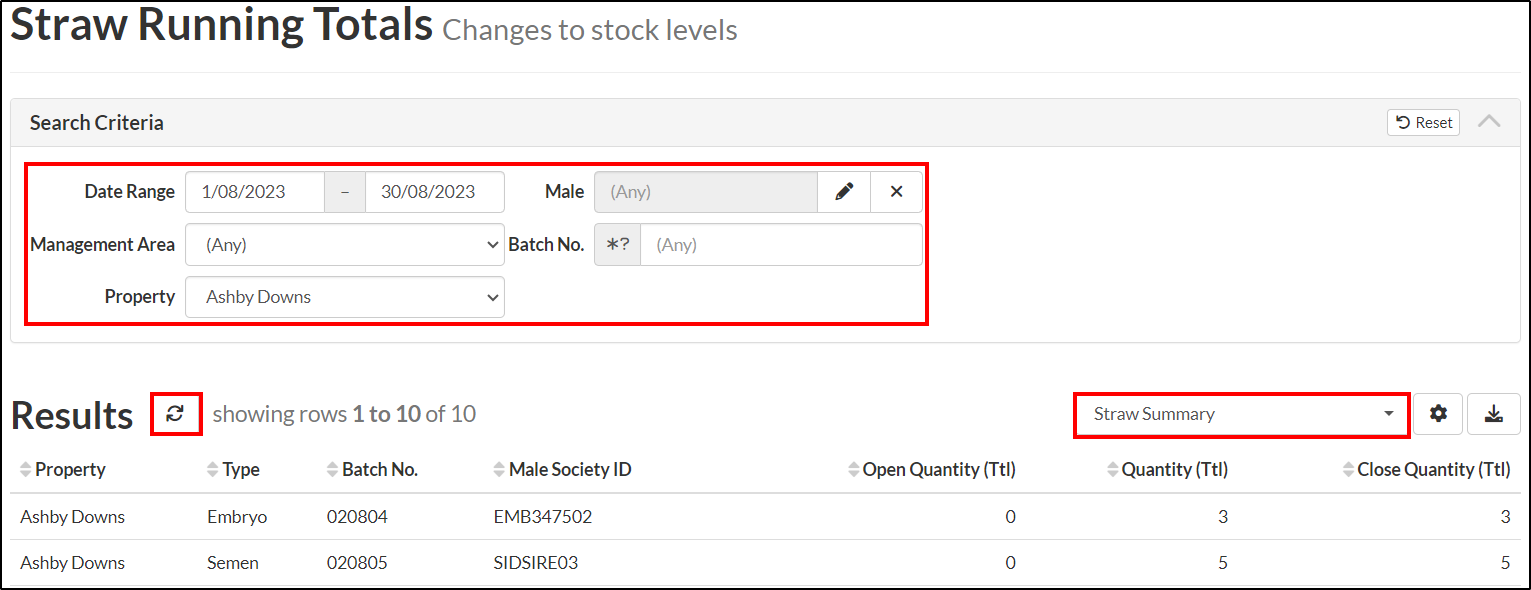Open the Property dropdown showing Ashby Downs
1531x590 pixels.
tap(345, 297)
